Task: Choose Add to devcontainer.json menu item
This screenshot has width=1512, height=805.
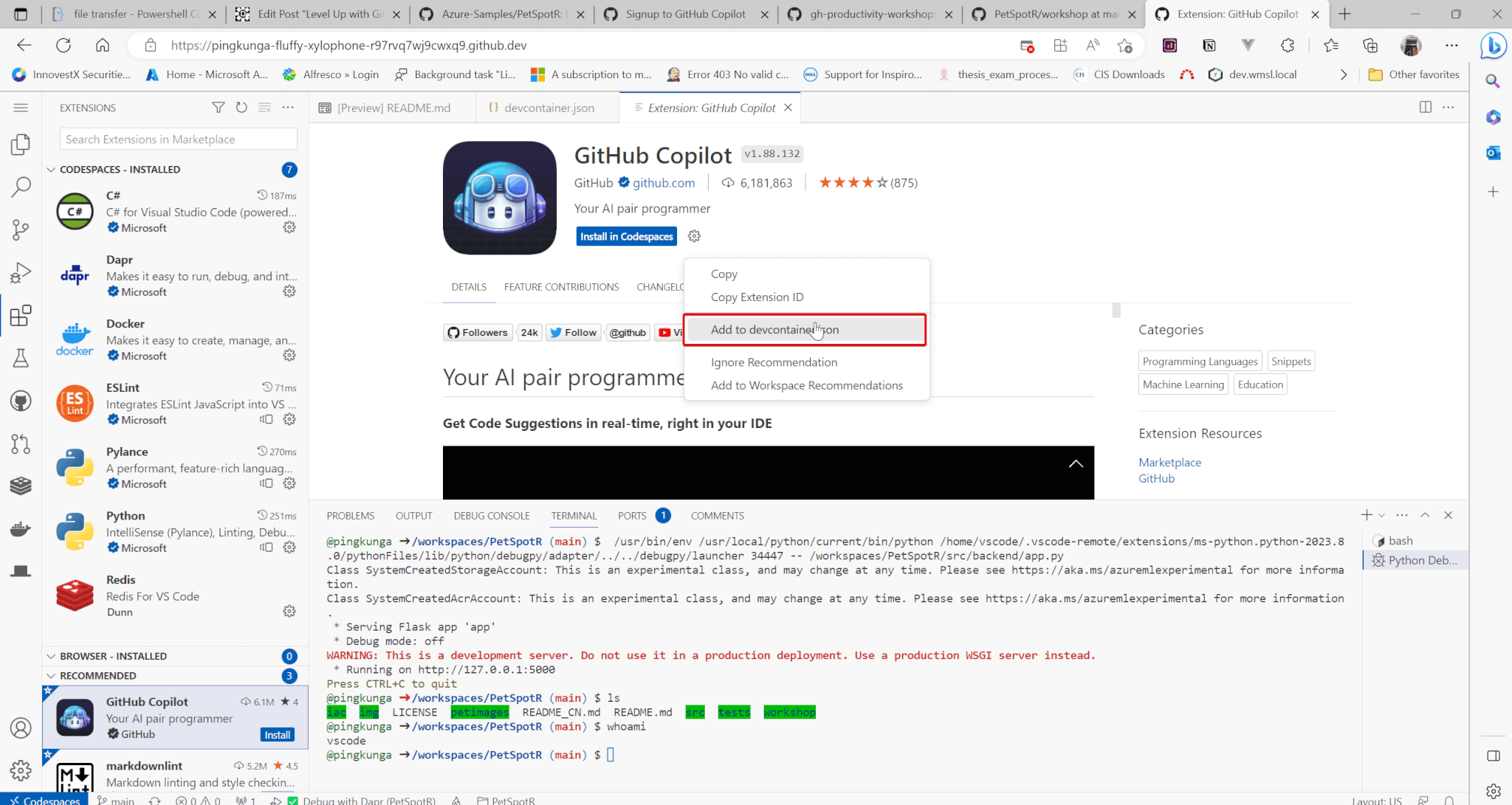Action: 805,330
